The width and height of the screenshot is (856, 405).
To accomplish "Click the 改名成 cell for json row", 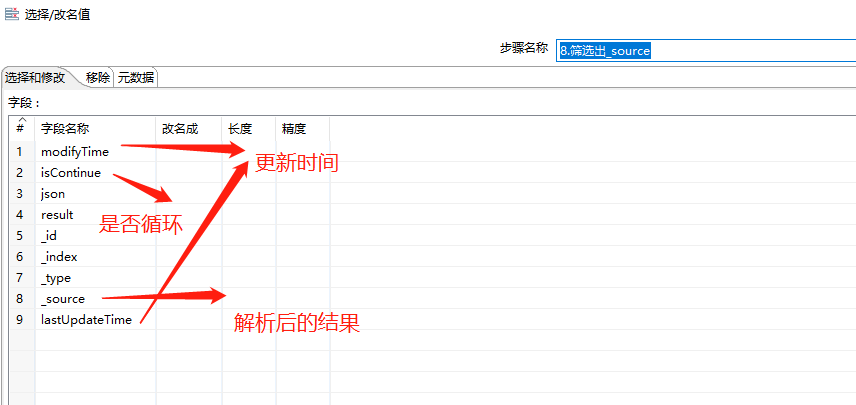I will tap(189, 194).
